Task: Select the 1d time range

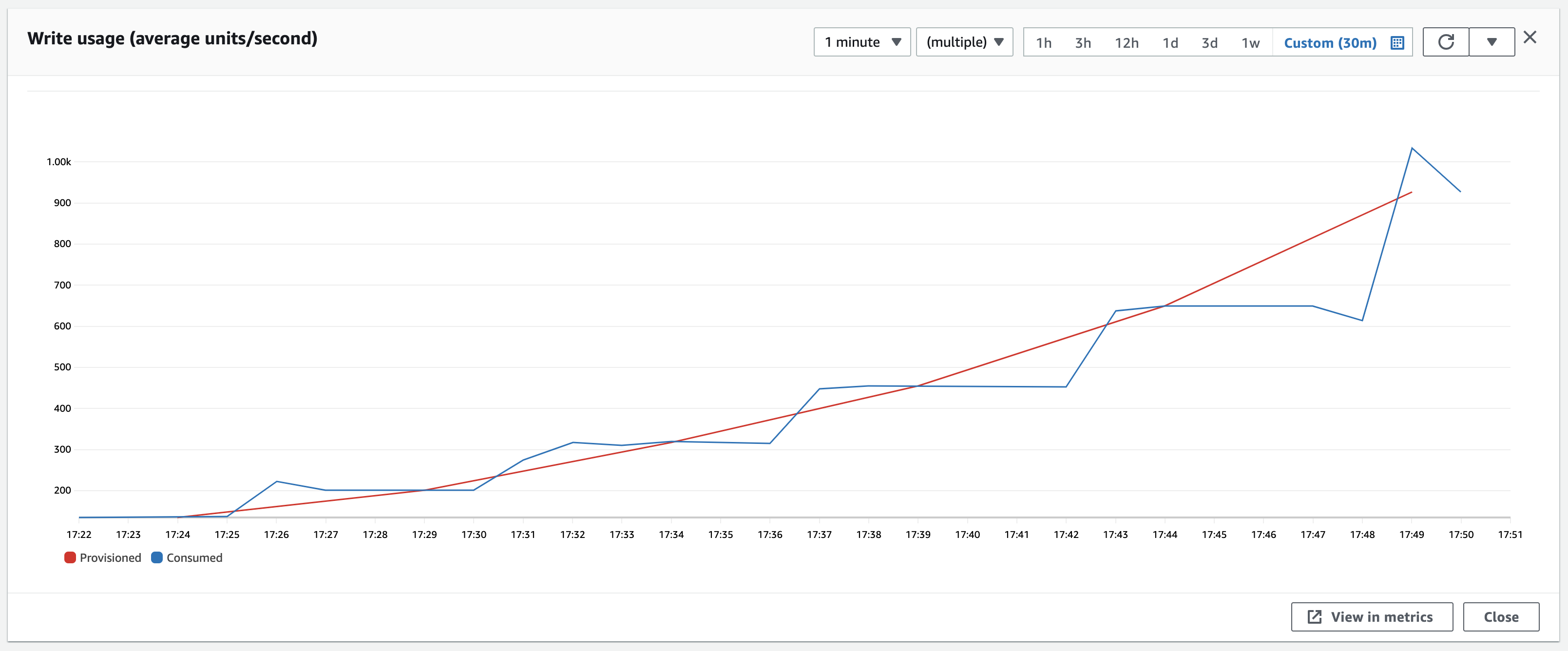Action: (x=1170, y=42)
